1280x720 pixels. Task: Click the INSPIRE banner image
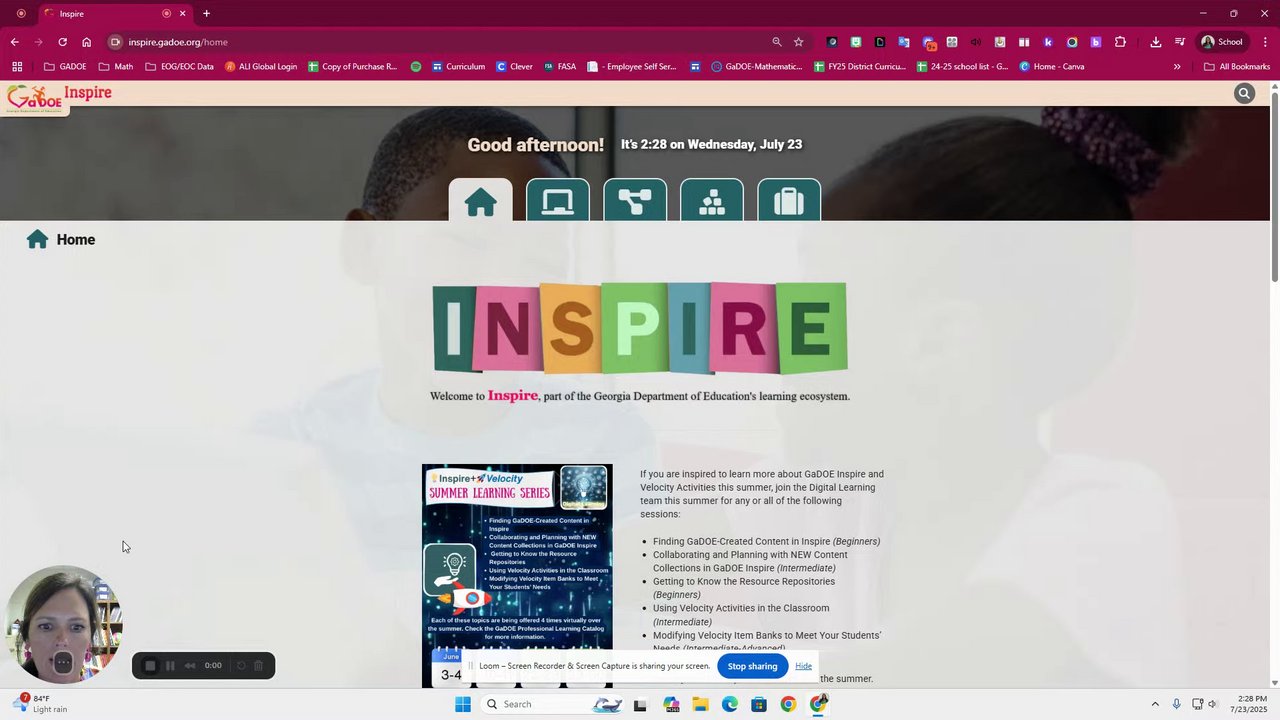(x=640, y=329)
